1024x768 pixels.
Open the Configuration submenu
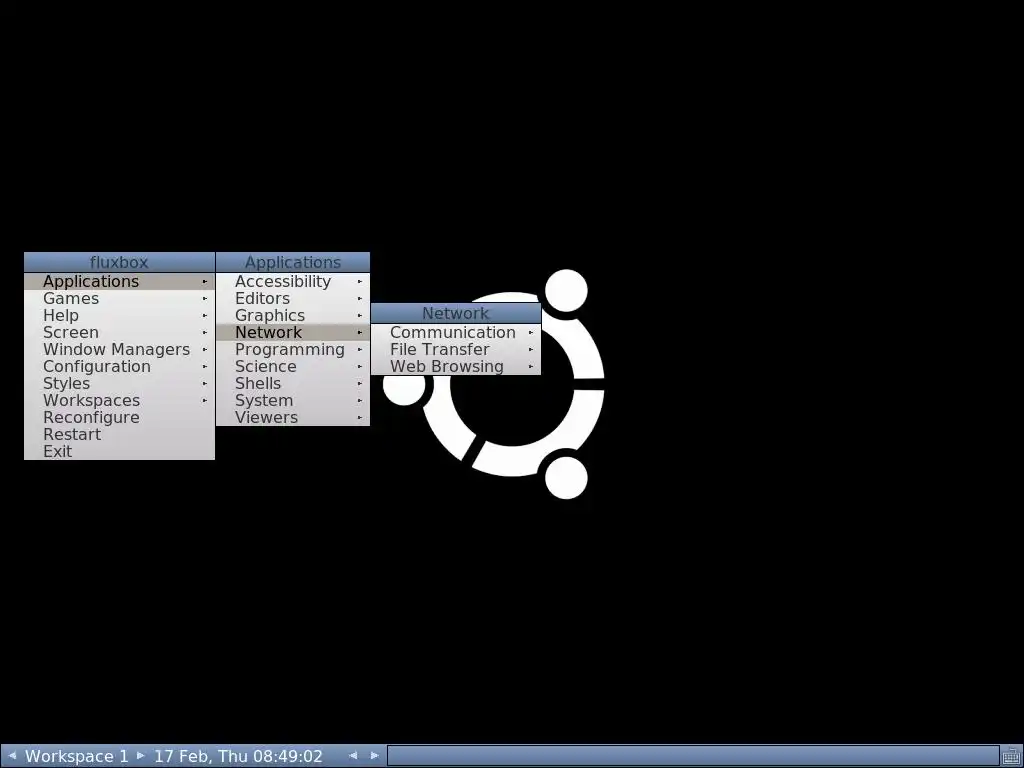(x=120, y=366)
